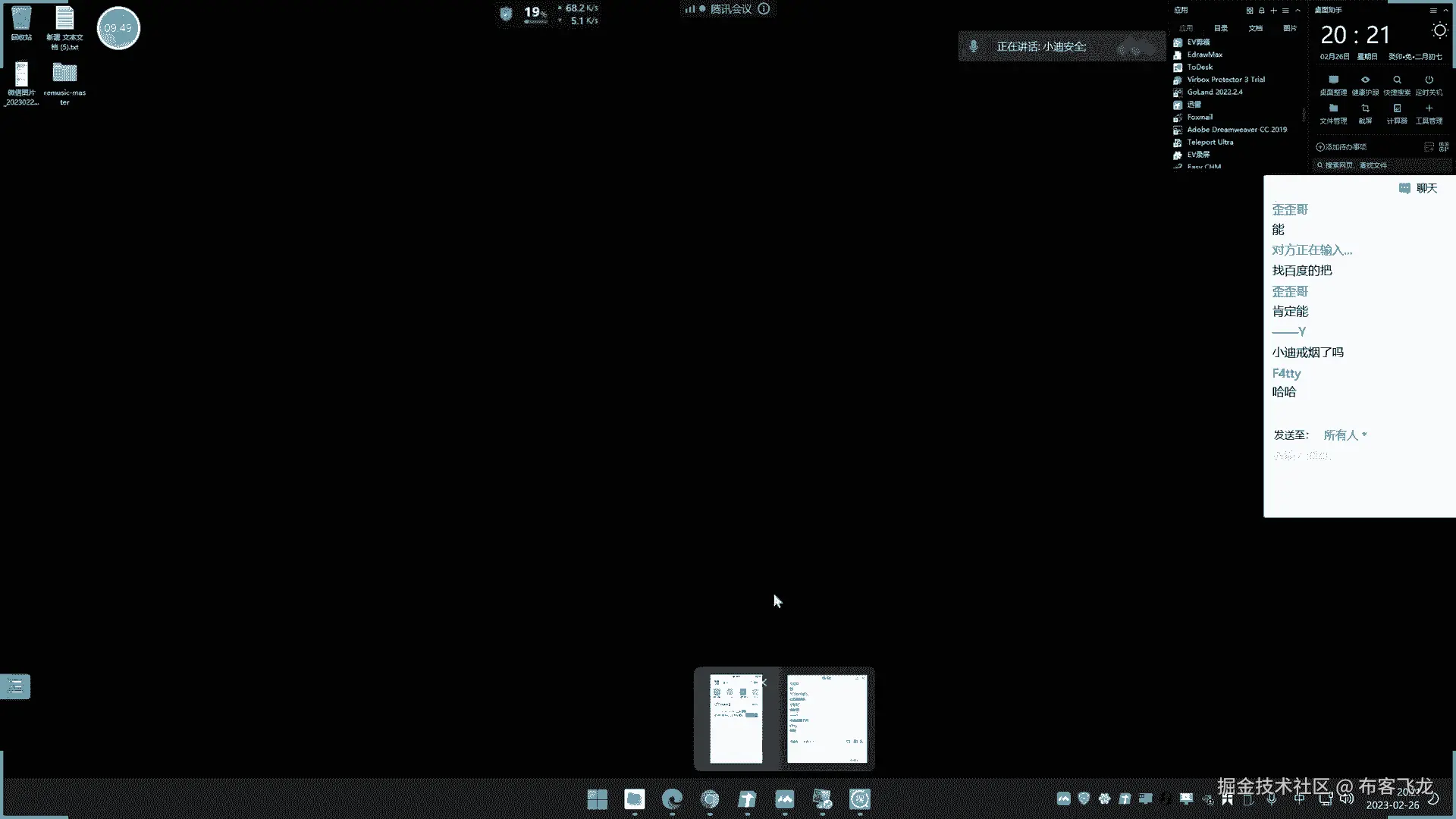Launch the 计算器 calculator tool
Image resolution: width=1456 pixels, height=819 pixels.
(x=1397, y=109)
